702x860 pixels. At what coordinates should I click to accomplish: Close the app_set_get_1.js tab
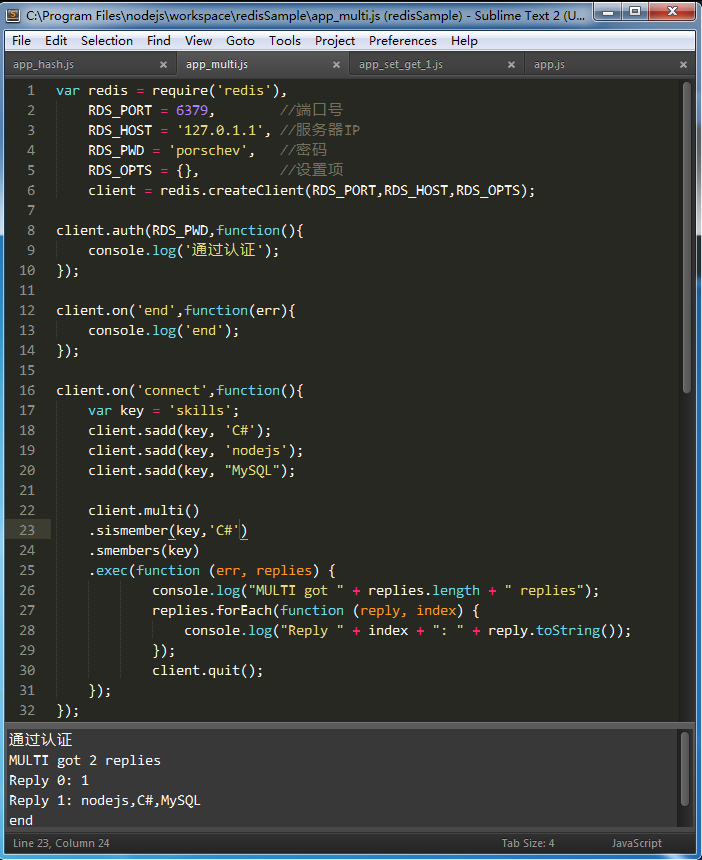click(510, 65)
